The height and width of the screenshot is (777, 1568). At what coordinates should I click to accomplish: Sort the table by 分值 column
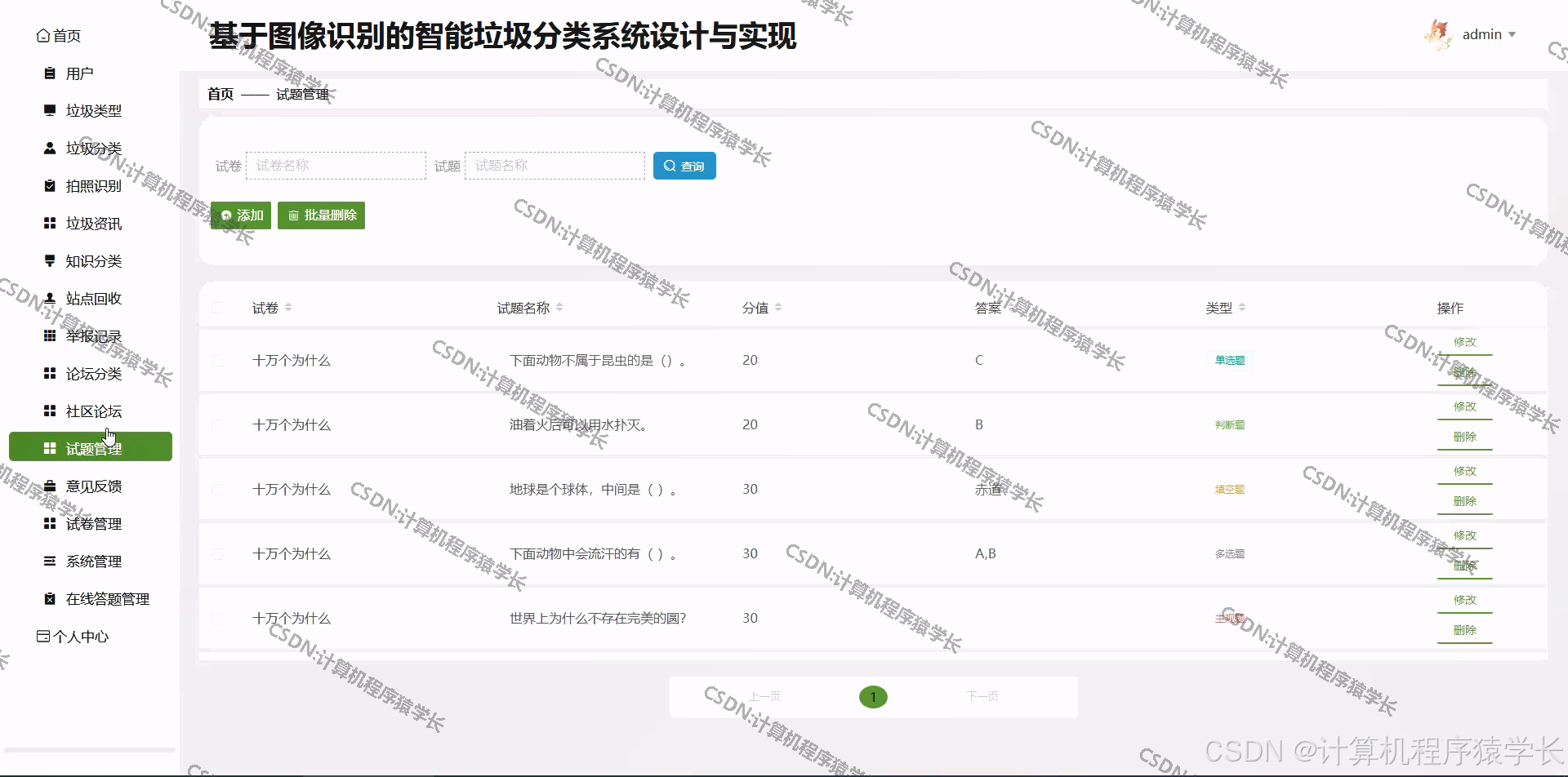pos(778,308)
